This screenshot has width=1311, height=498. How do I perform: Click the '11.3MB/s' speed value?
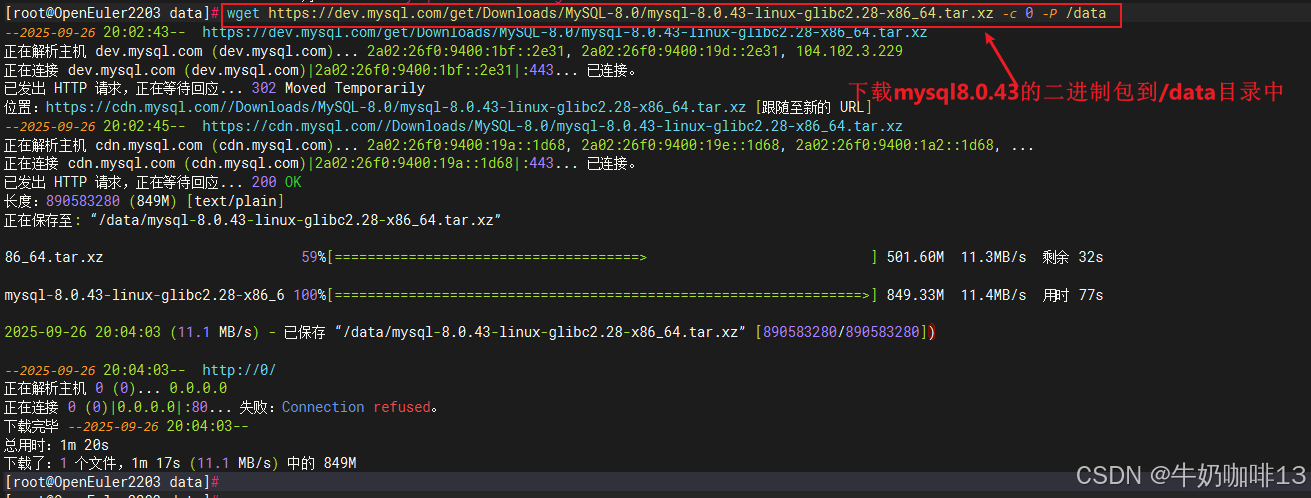993,257
